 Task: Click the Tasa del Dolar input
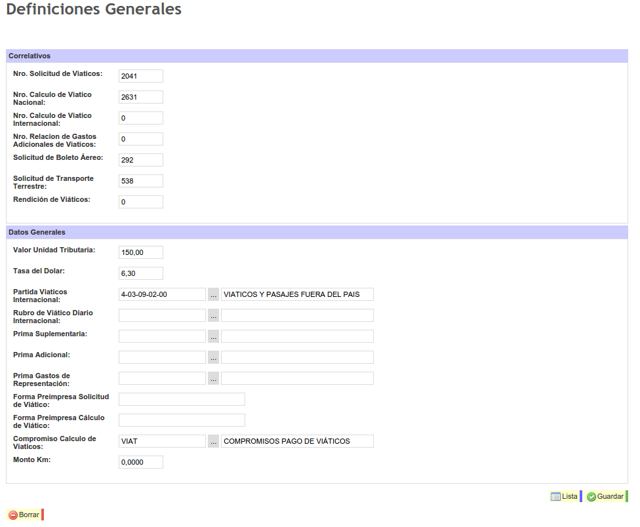[140, 274]
